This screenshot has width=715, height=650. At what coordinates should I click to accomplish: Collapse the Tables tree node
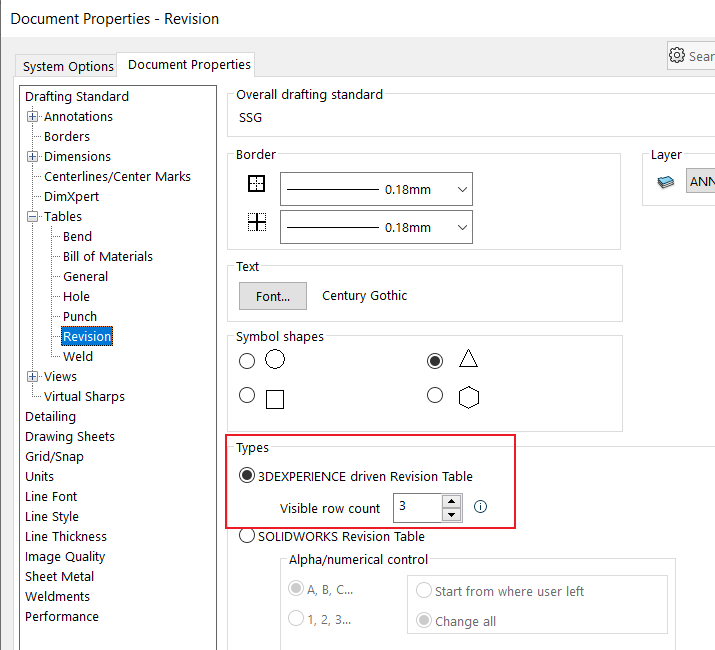[33, 217]
